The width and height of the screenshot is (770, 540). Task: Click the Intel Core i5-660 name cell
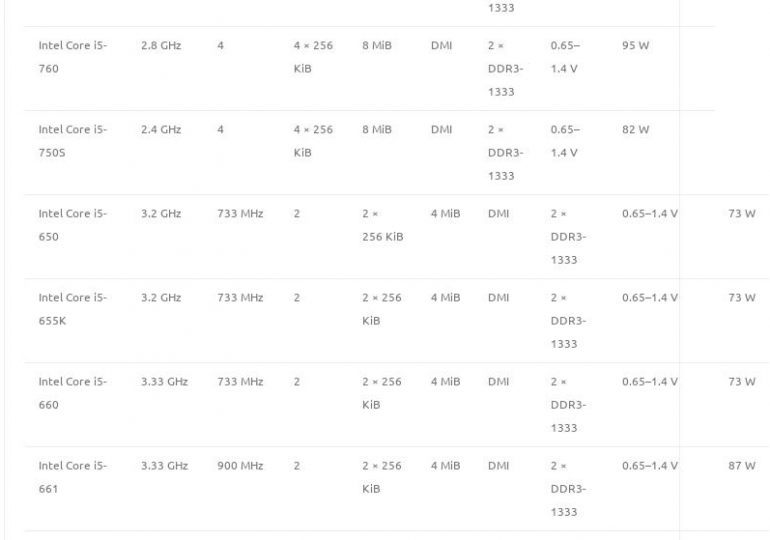(x=72, y=393)
